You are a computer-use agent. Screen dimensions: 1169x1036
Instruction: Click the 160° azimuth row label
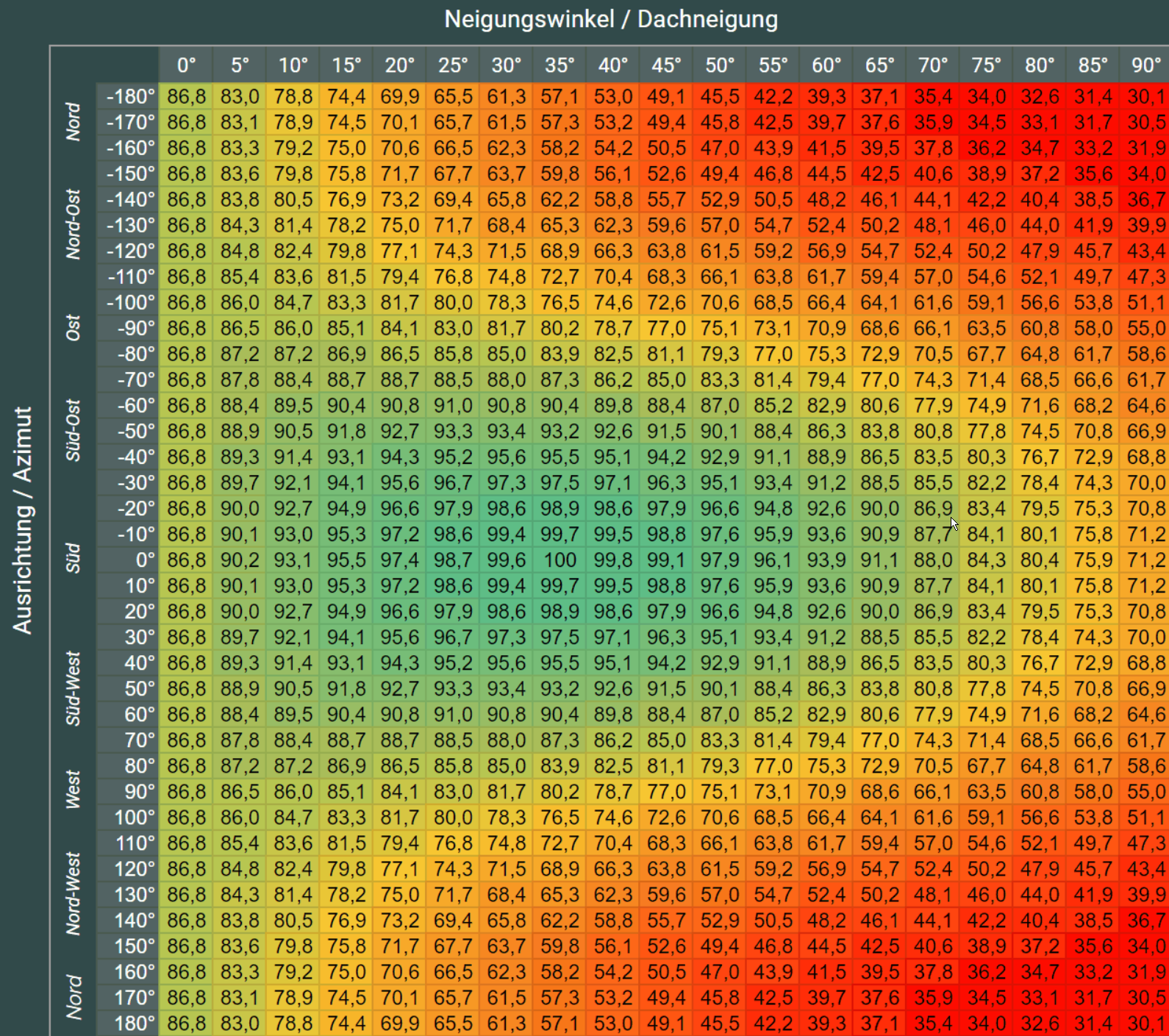[128, 971]
